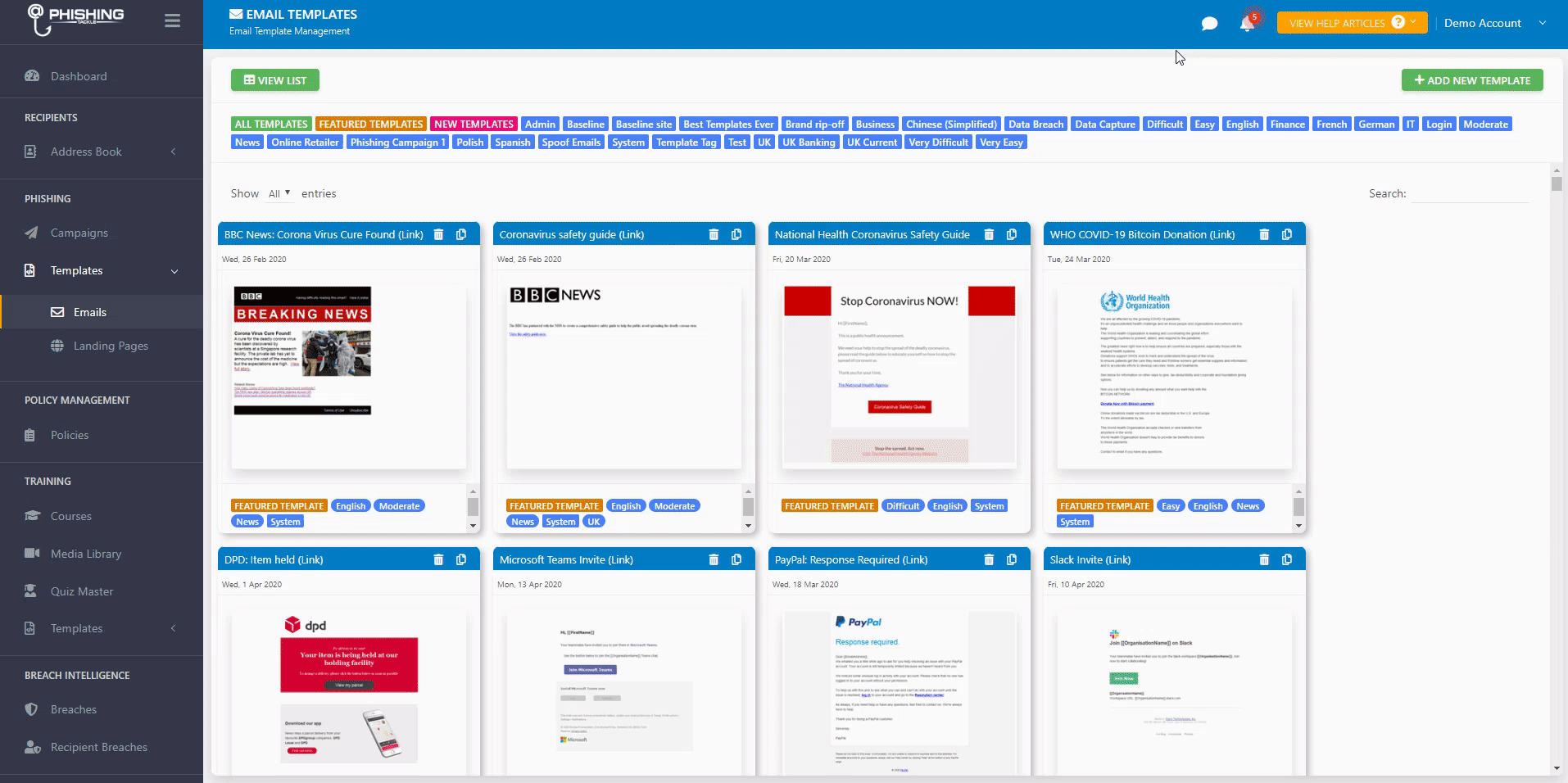Filter by Chinese (Simplified) tag

click(951, 124)
